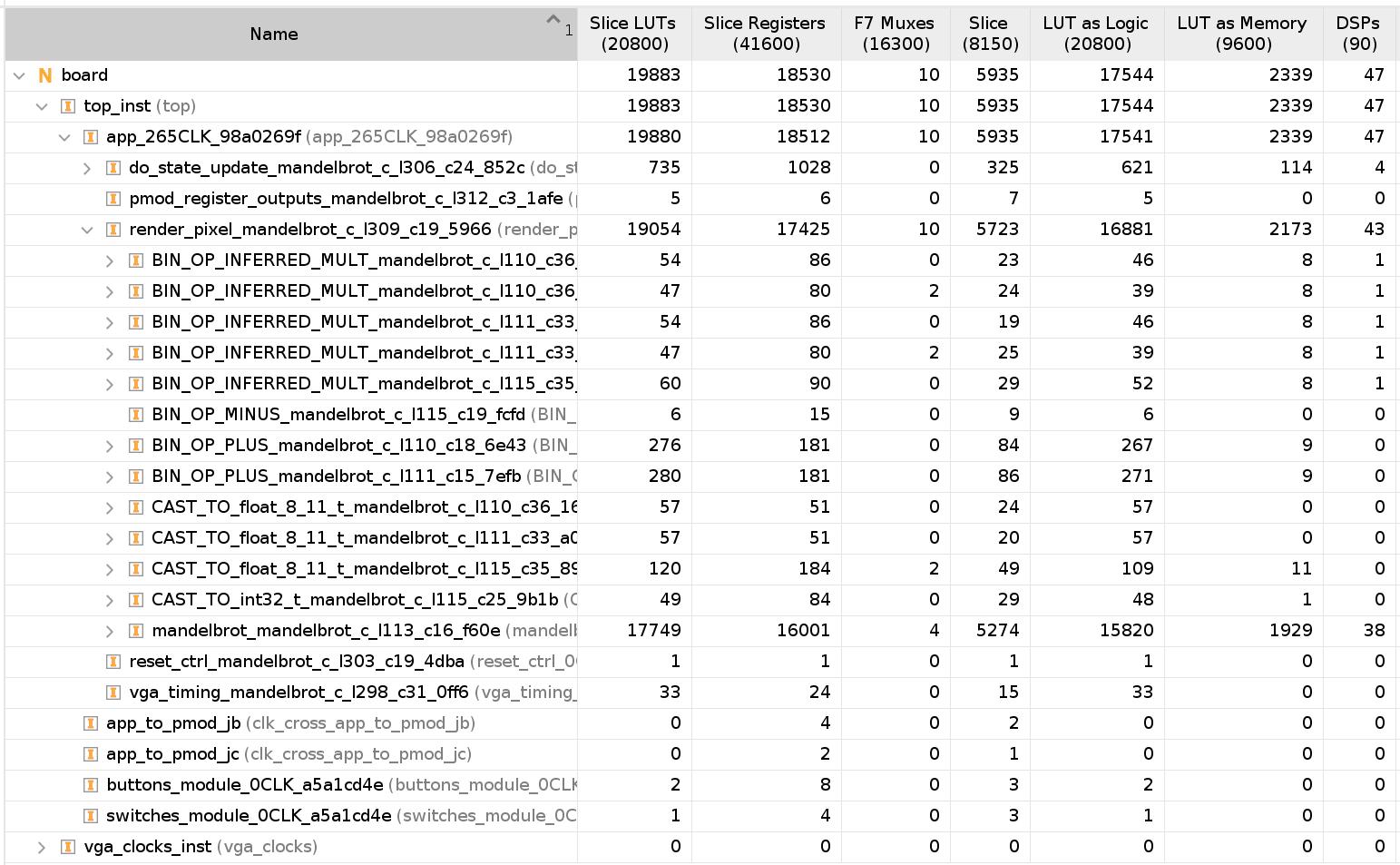This screenshot has width=1400, height=865.
Task: Click LUT as Memory value 1929
Action: click(1290, 631)
